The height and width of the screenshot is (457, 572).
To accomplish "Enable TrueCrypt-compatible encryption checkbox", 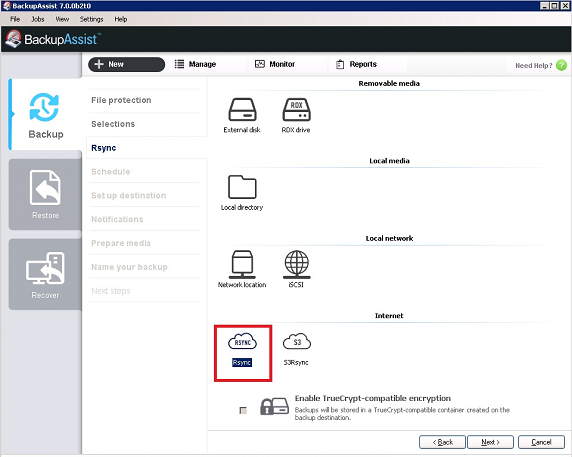I will (x=243, y=410).
